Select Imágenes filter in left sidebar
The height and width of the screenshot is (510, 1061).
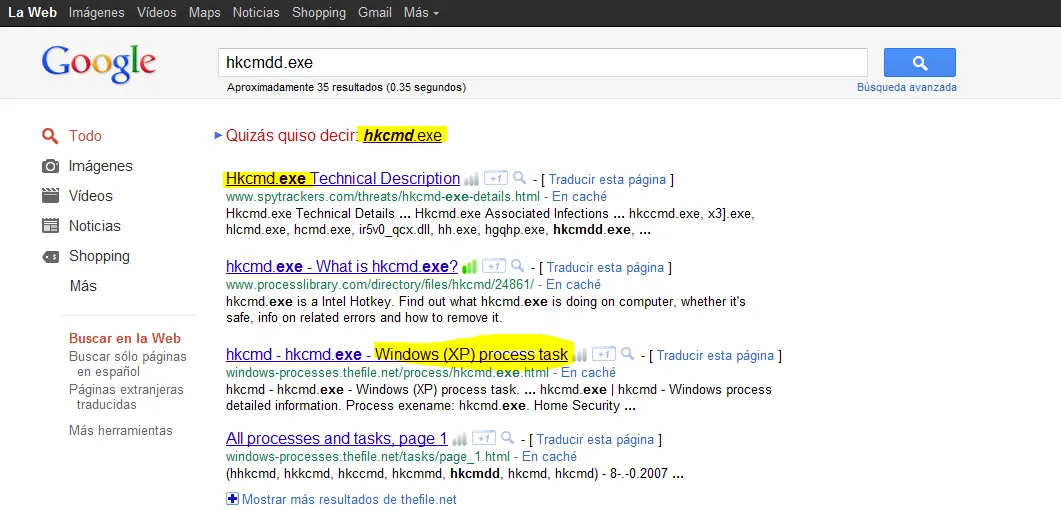[x=101, y=166]
